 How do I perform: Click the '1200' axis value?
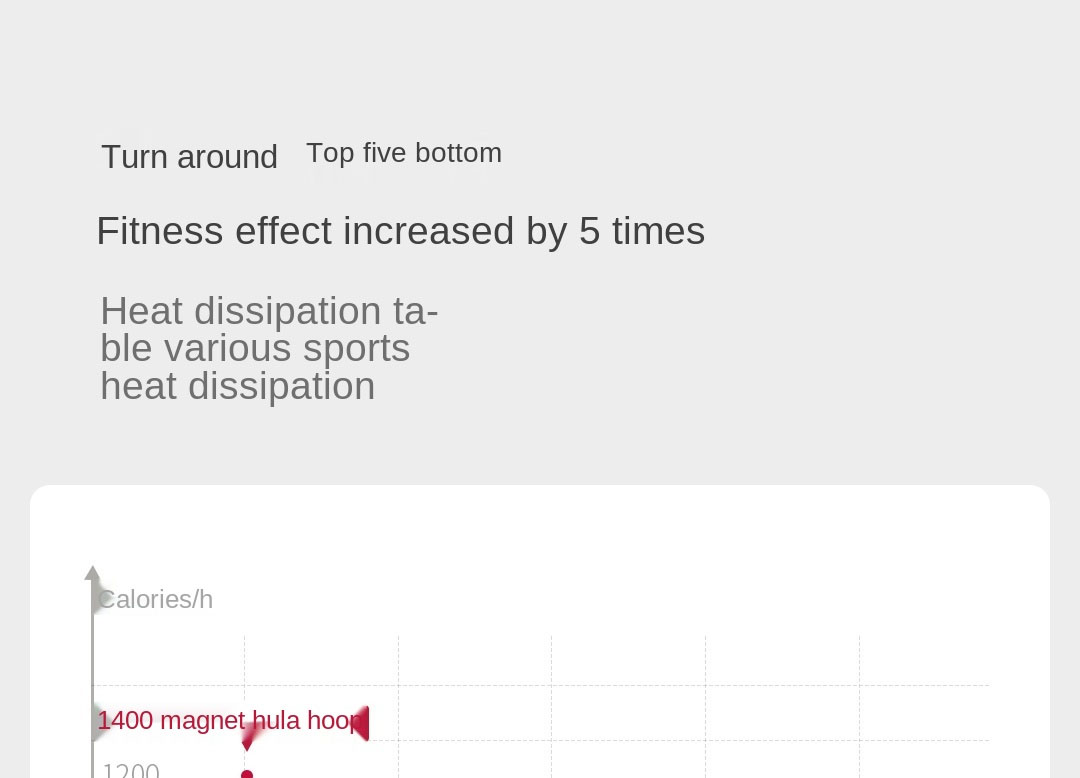click(x=131, y=770)
